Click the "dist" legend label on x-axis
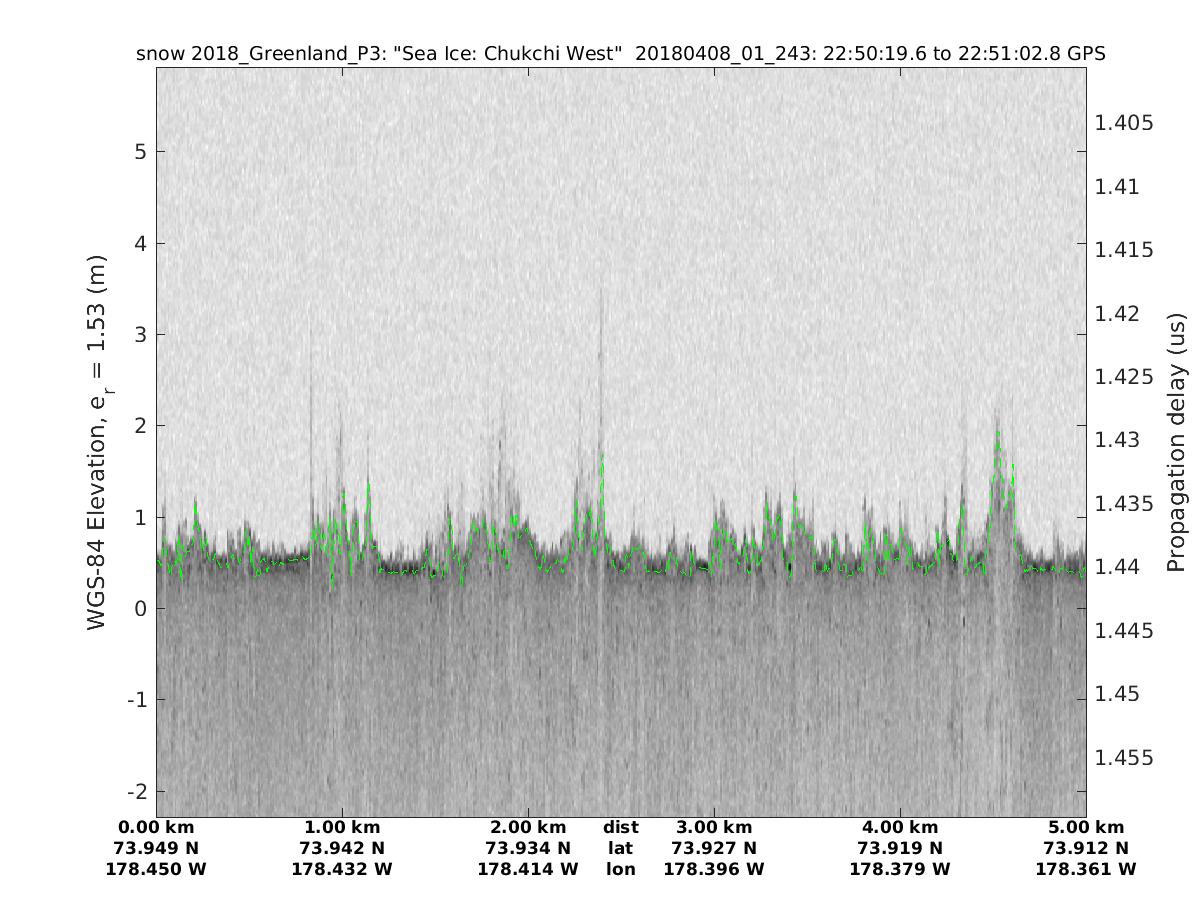Viewport: 1200px width, 900px height. 621,828
